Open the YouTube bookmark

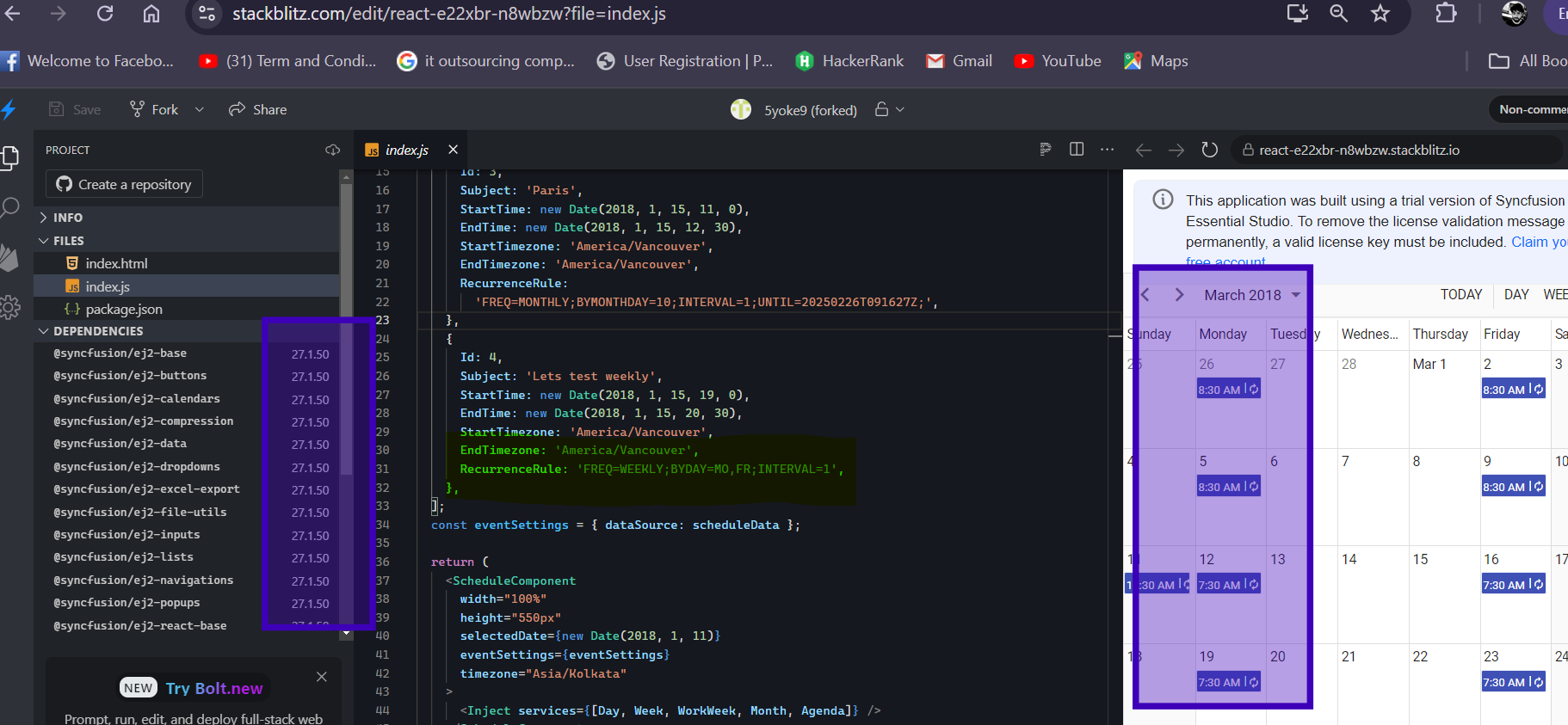1058,61
